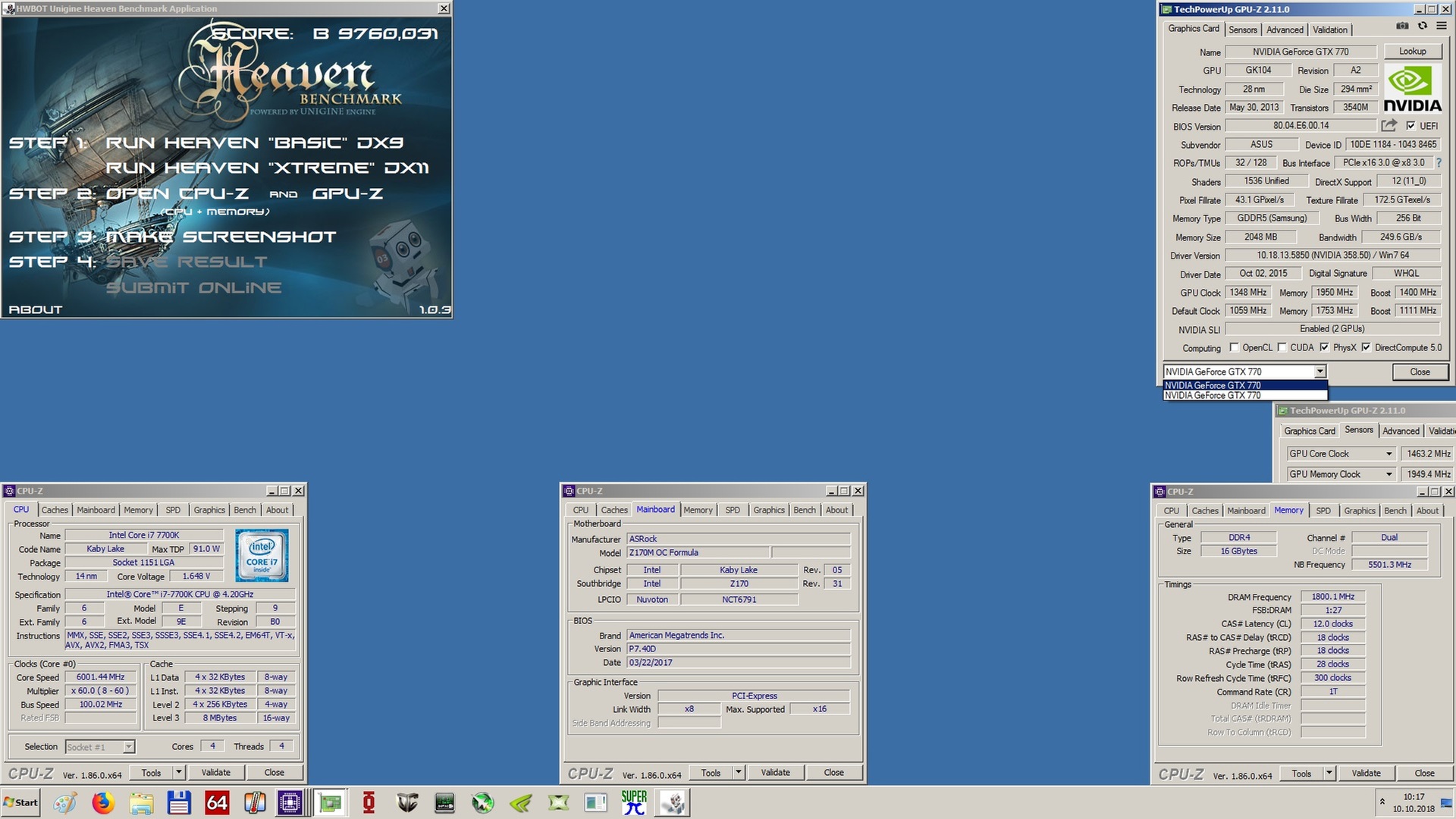The height and width of the screenshot is (819, 1456).
Task: Open the GPU-Z hamburger menu
Action: point(1441,27)
